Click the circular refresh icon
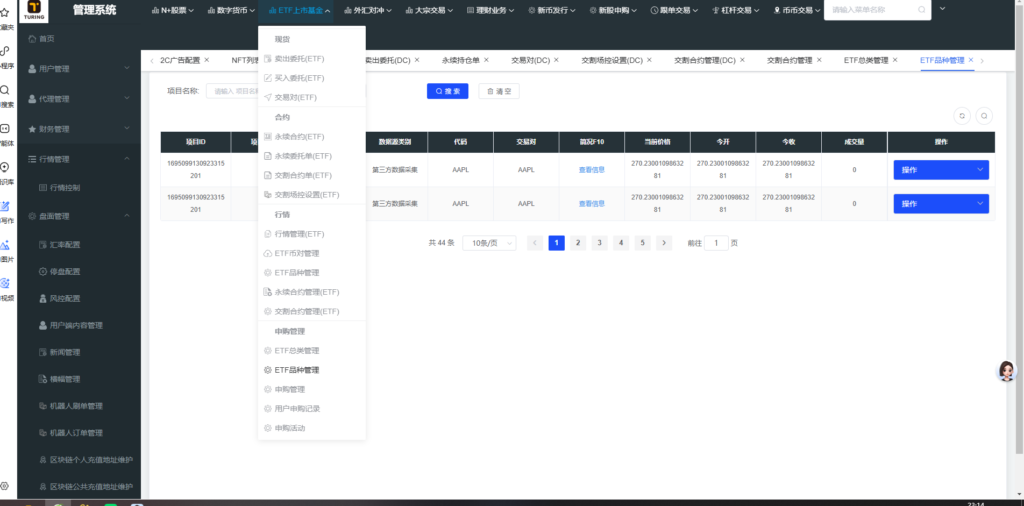Viewport: 1024px width, 506px height. pos(961,116)
